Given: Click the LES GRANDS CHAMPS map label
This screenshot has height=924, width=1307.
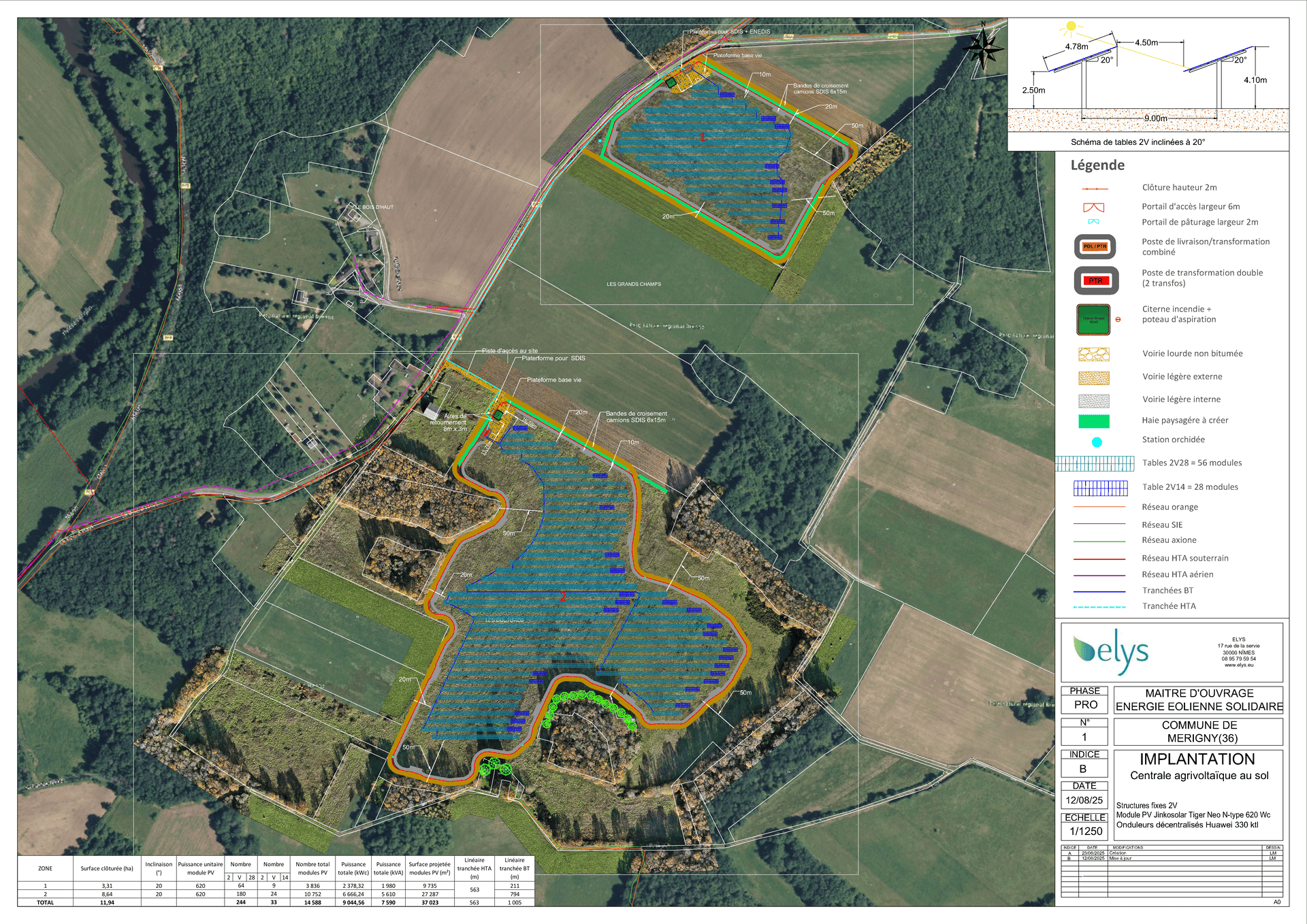Looking at the screenshot, I should click(x=633, y=284).
